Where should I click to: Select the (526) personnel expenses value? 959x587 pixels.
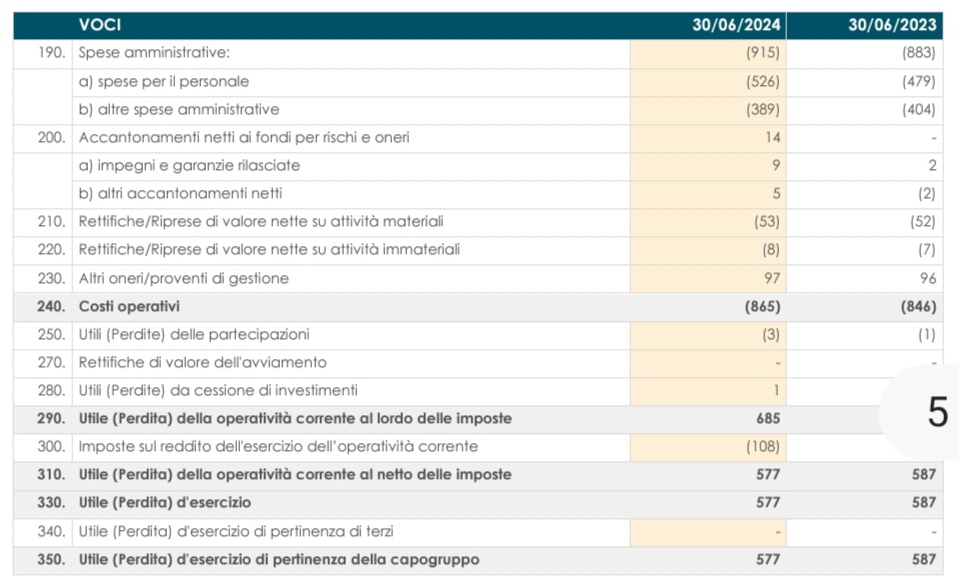click(x=763, y=81)
